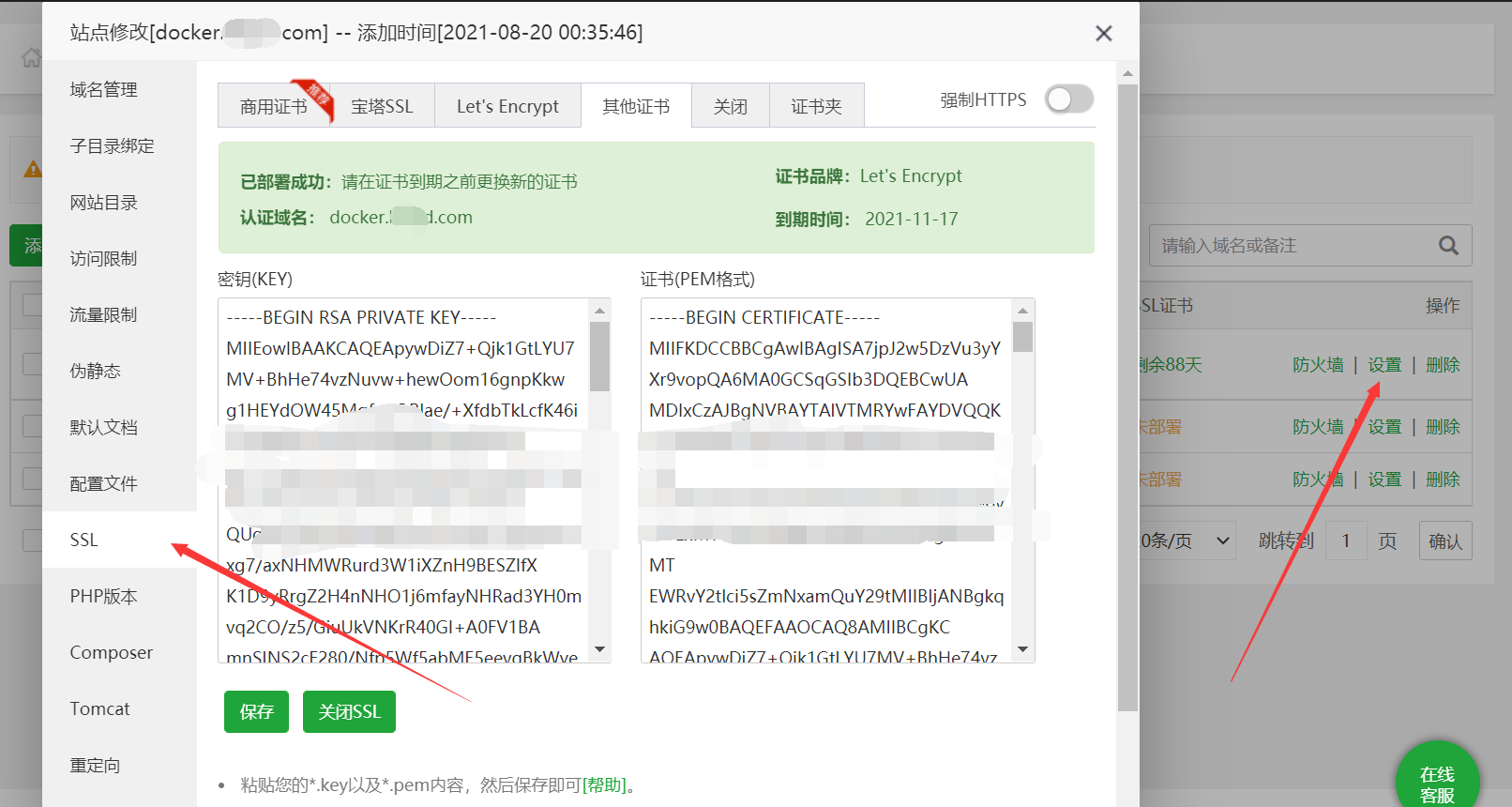Click the 跳转到 page number field
This screenshot has height=807, width=1512.
[x=1346, y=541]
